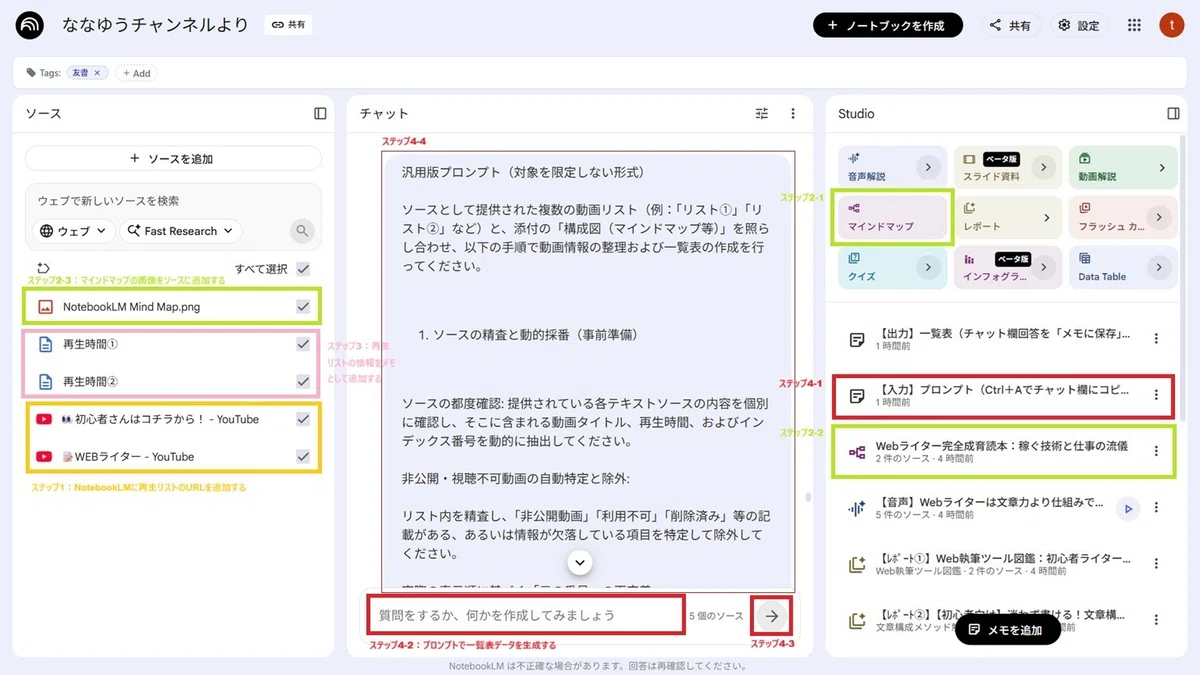Open menu for 【音声】Webライター audio item
This screenshot has height=675, width=1200.
point(1156,509)
